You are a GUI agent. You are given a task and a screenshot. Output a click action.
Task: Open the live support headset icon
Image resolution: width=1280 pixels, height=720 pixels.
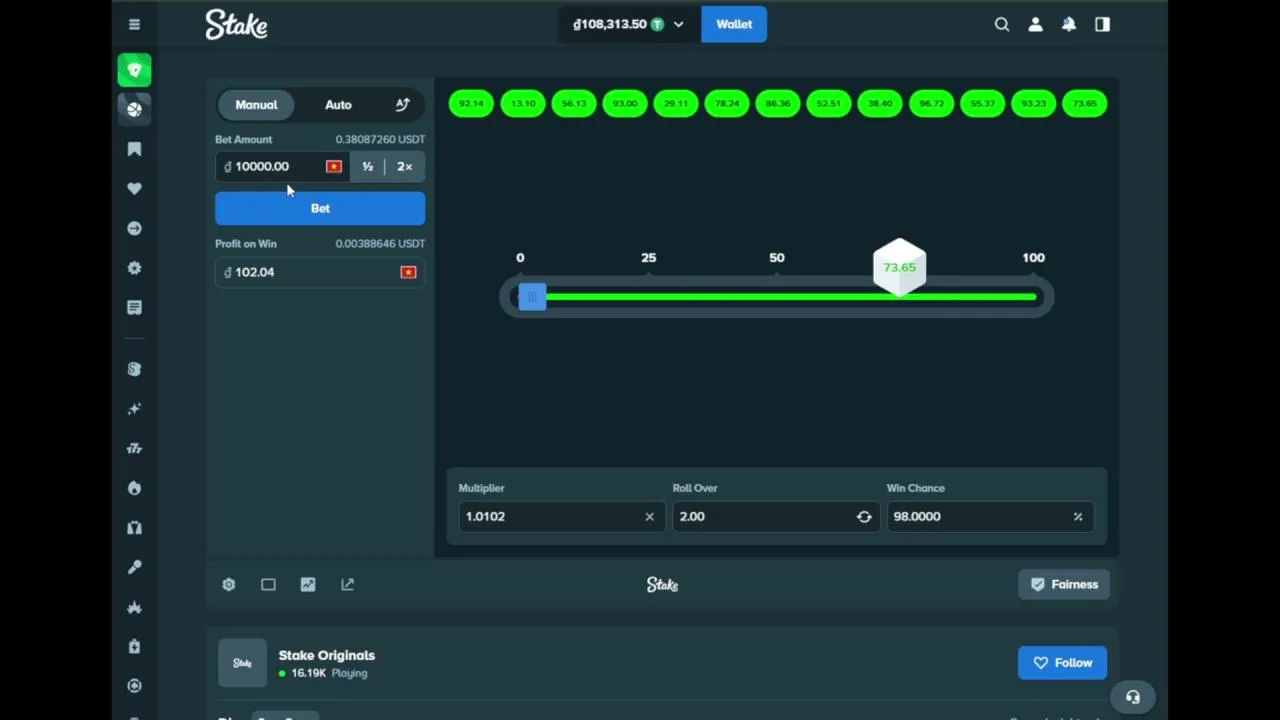(1133, 697)
